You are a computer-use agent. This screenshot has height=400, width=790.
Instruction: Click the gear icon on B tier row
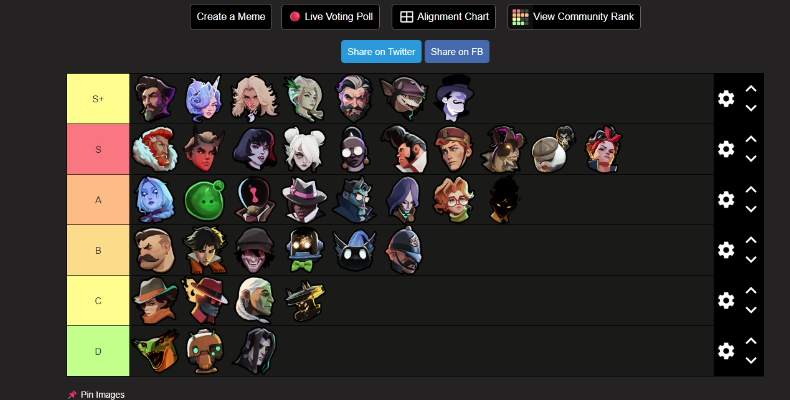coord(726,250)
